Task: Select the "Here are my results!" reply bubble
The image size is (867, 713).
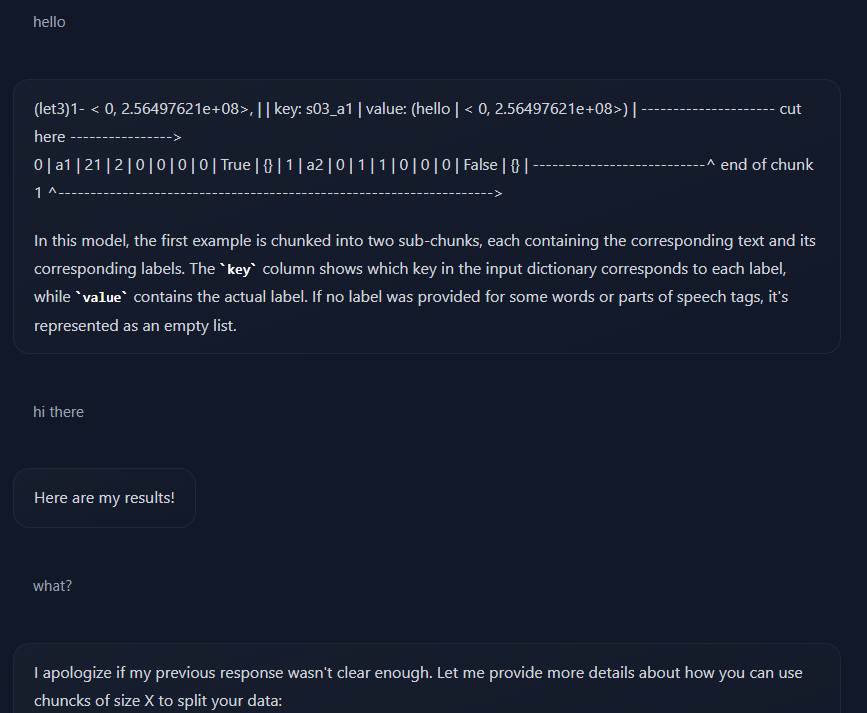Action: click(104, 498)
